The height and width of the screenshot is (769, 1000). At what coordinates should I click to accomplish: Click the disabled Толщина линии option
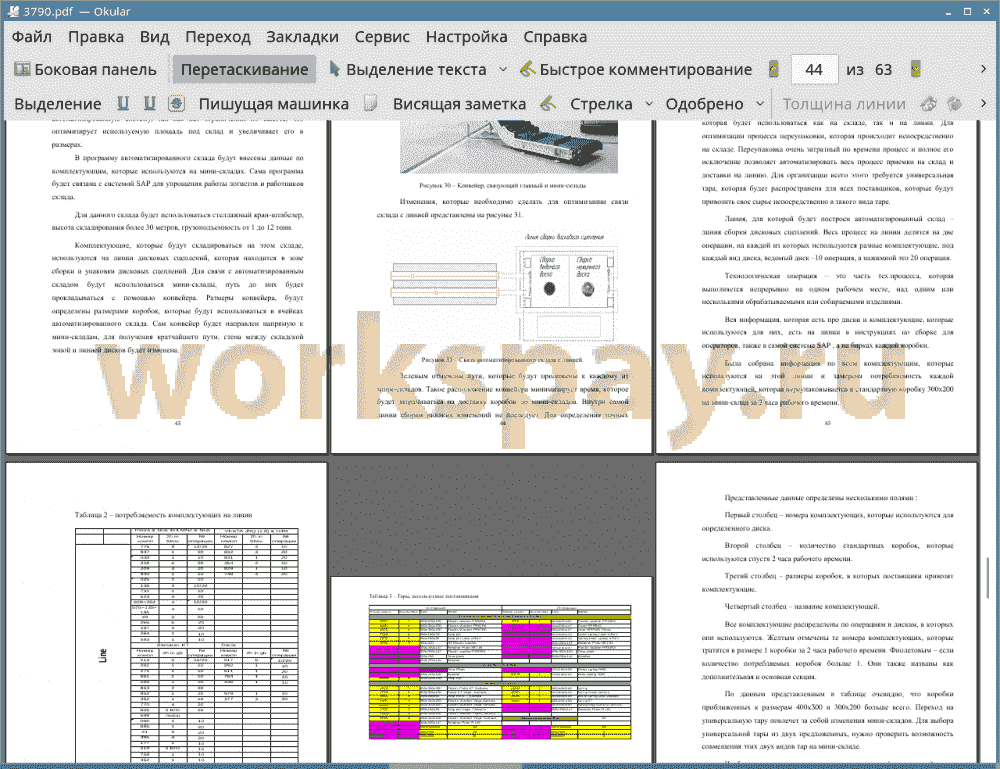click(x=844, y=104)
